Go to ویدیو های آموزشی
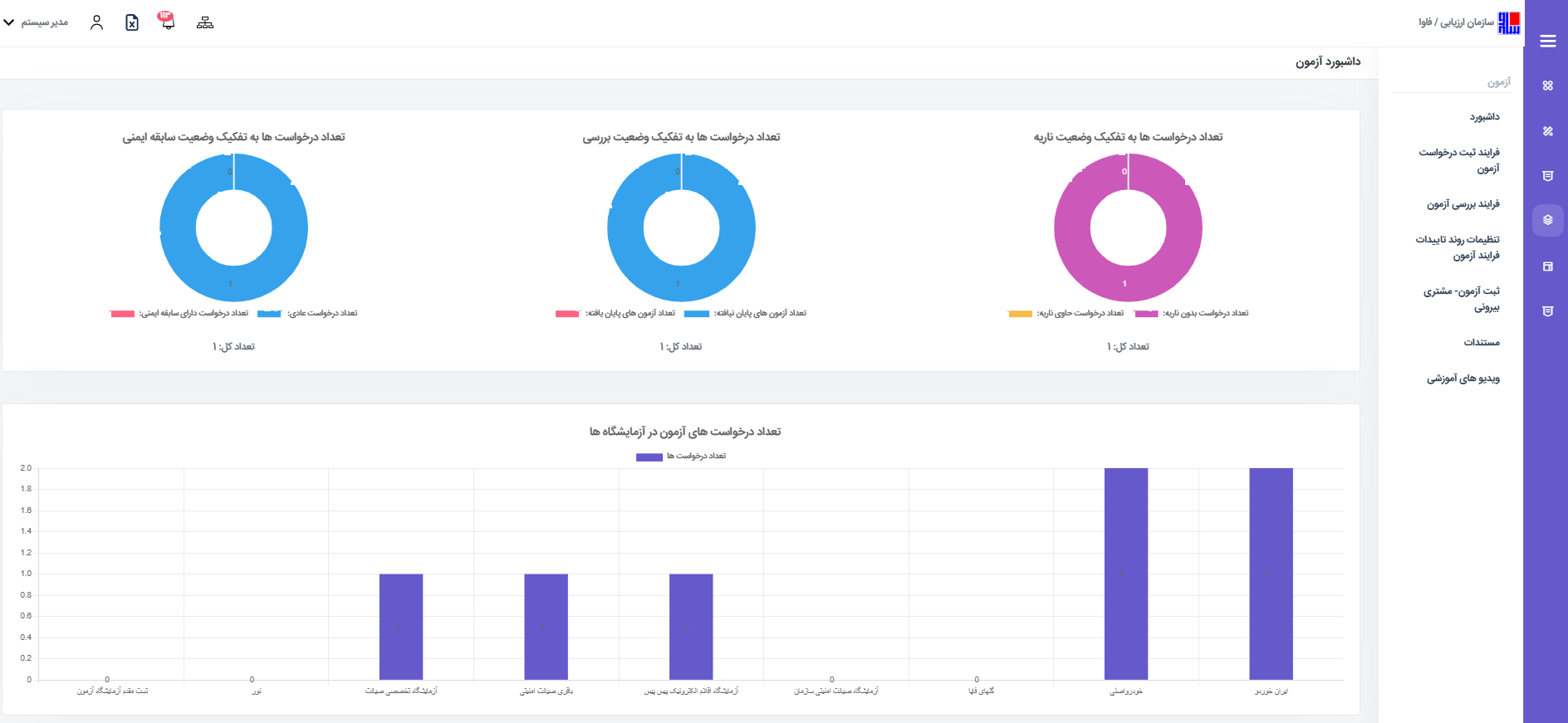The image size is (1568, 723). pos(1463,379)
